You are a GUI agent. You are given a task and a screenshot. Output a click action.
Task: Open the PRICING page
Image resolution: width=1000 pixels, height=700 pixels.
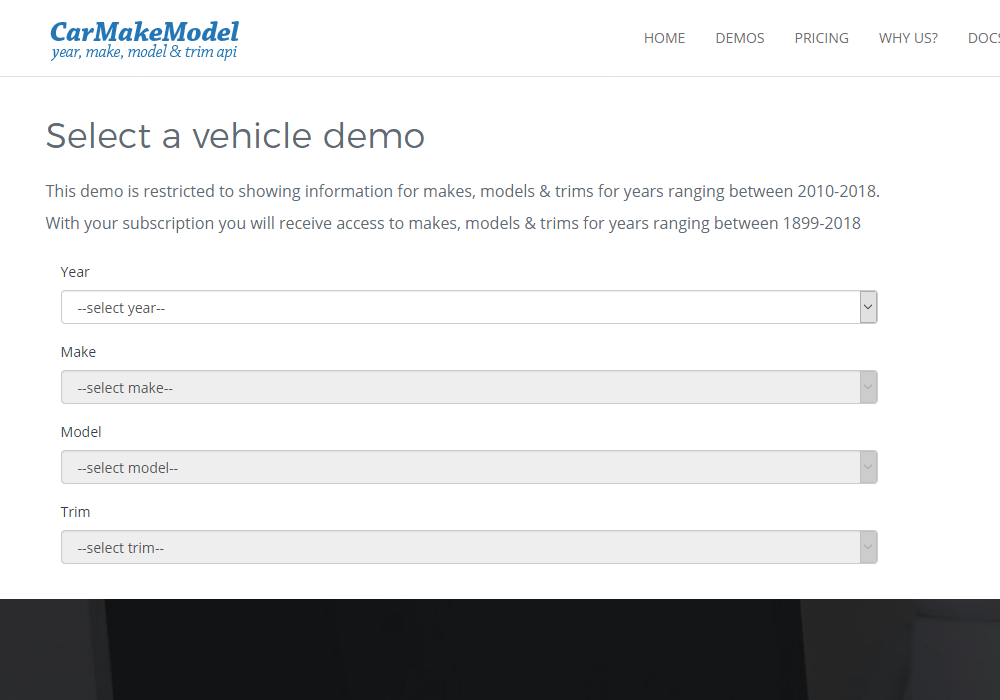coord(821,38)
